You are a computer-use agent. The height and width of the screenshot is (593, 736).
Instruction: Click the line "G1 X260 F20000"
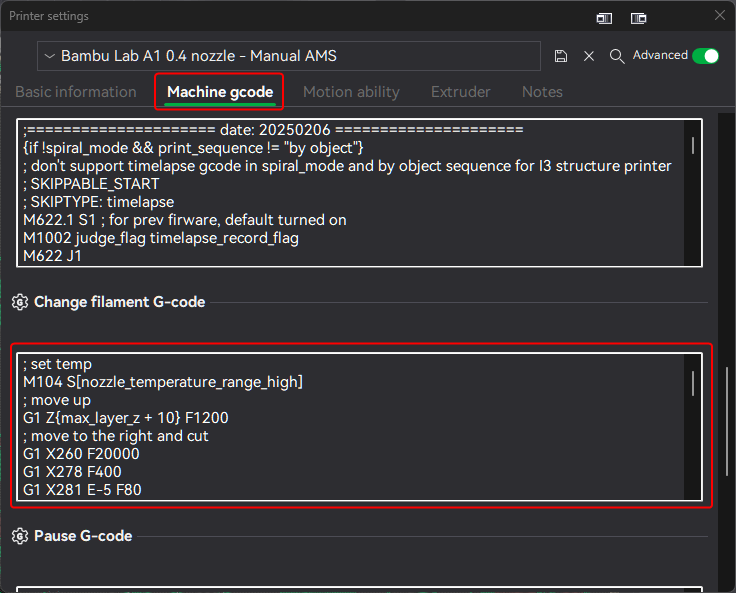pos(81,454)
